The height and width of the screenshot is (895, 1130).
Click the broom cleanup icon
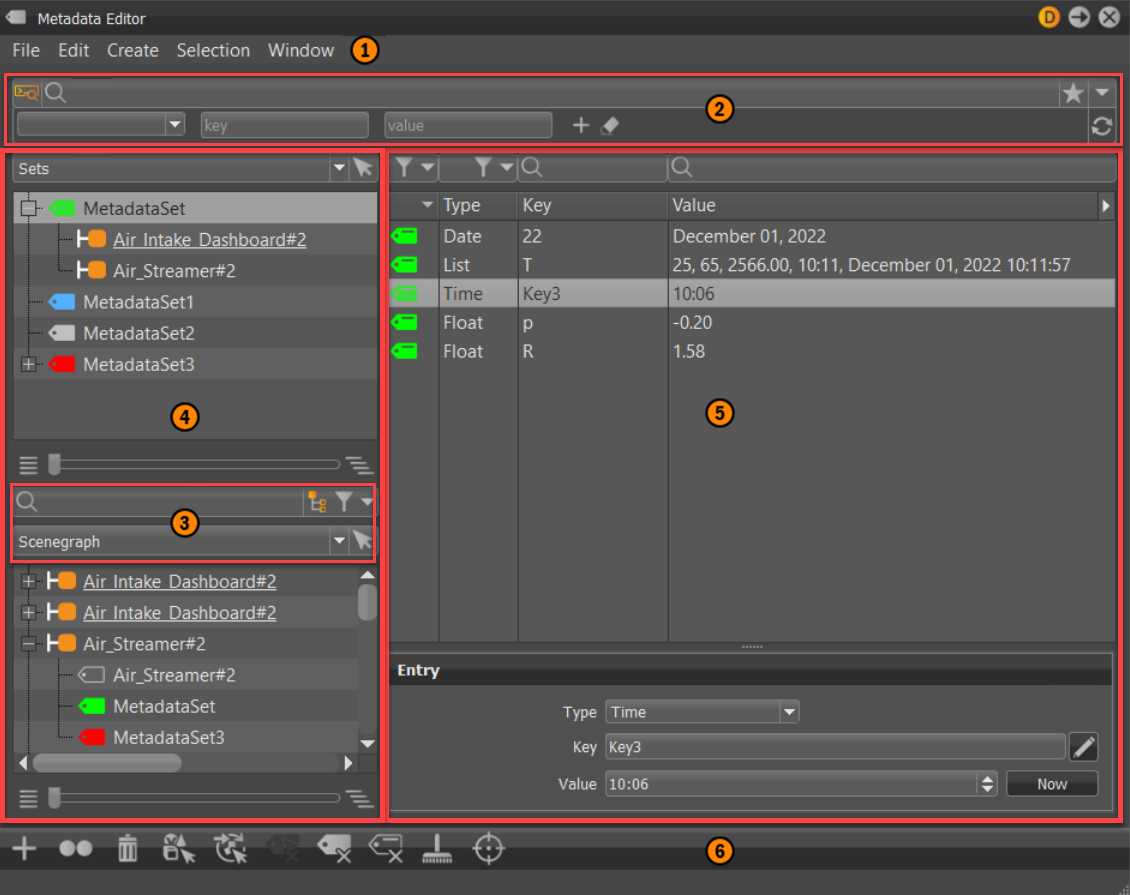[x=437, y=848]
